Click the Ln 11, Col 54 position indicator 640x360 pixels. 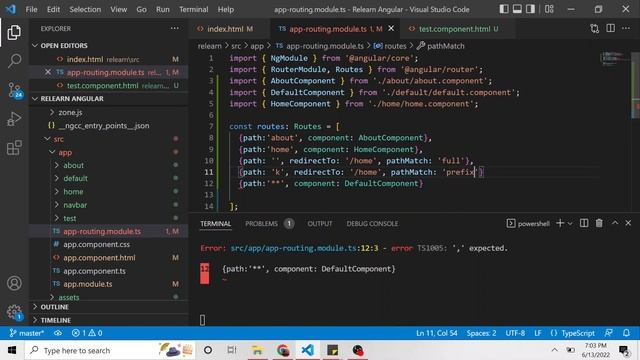tap(437, 333)
